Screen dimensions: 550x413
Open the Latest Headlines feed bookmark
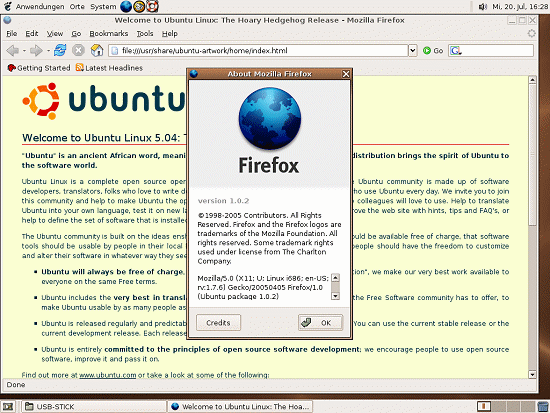[109, 68]
